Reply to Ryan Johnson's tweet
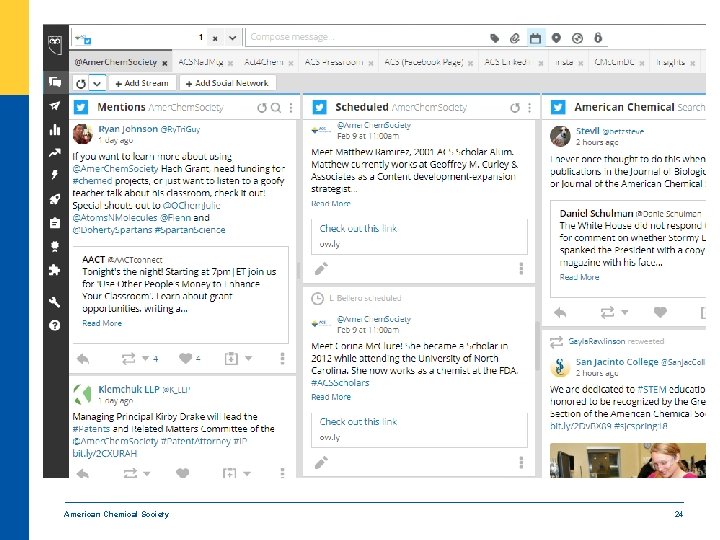Screen dimensions: 720x540 (x=83, y=359)
